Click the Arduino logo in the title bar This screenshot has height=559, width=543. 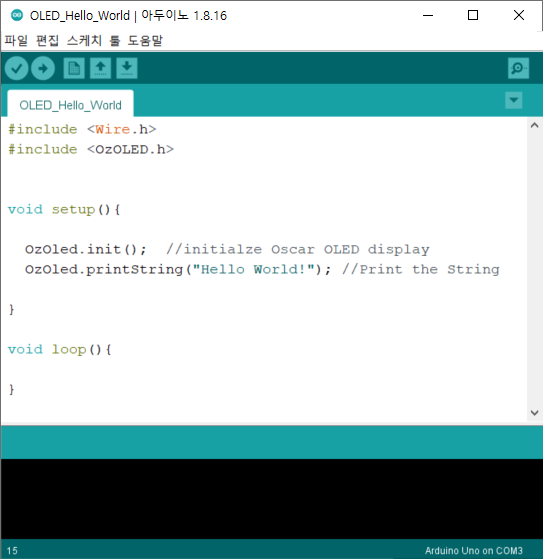pyautogui.click(x=17, y=15)
